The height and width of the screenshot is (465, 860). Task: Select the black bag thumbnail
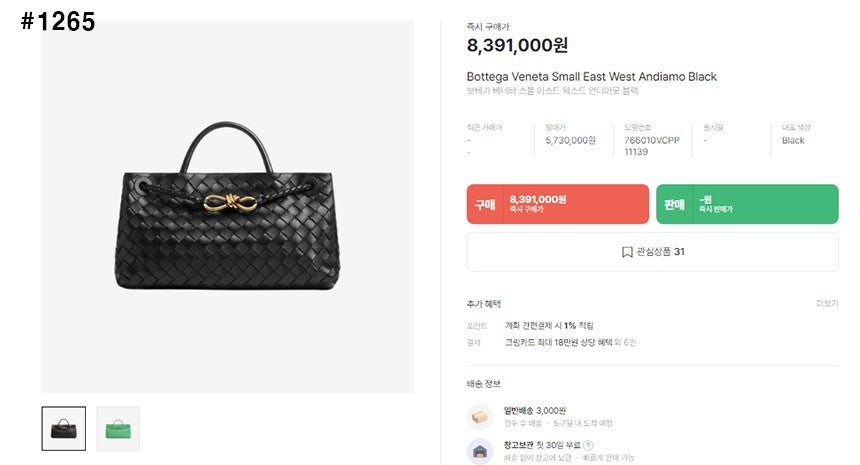64,429
